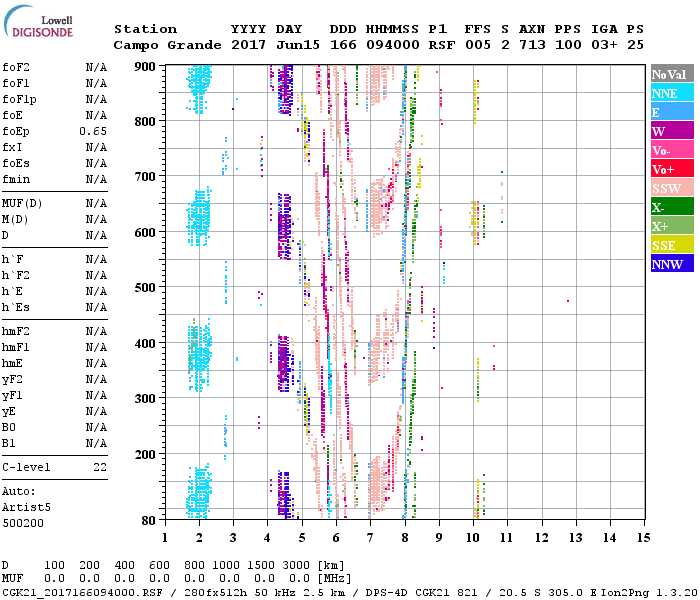
Task: Pick the E blue legend entry
Action: coord(671,113)
